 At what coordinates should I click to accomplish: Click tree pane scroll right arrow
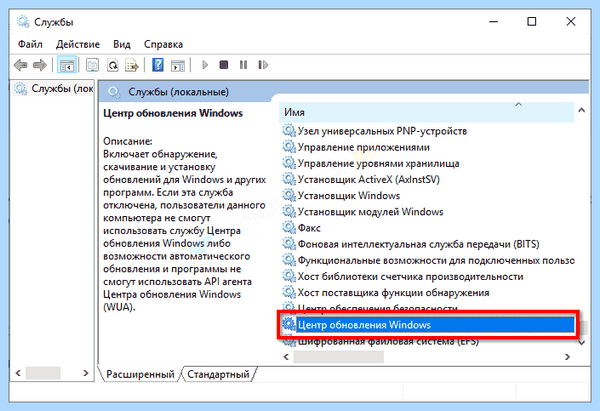click(86, 373)
